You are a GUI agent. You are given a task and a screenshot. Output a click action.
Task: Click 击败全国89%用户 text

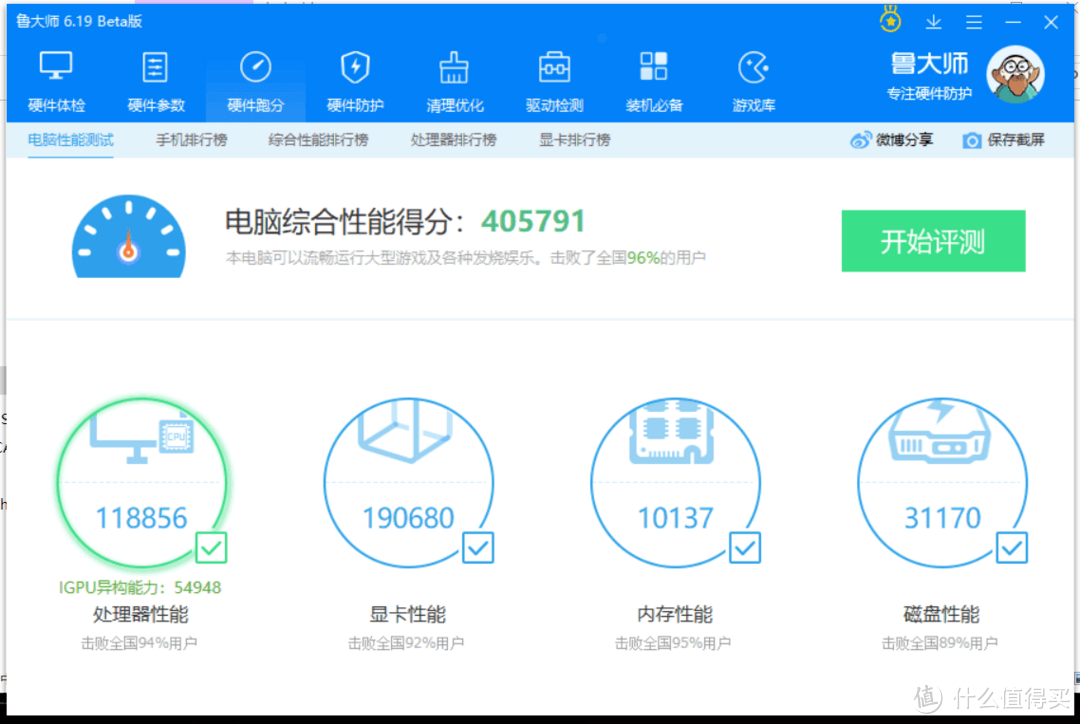[939, 643]
